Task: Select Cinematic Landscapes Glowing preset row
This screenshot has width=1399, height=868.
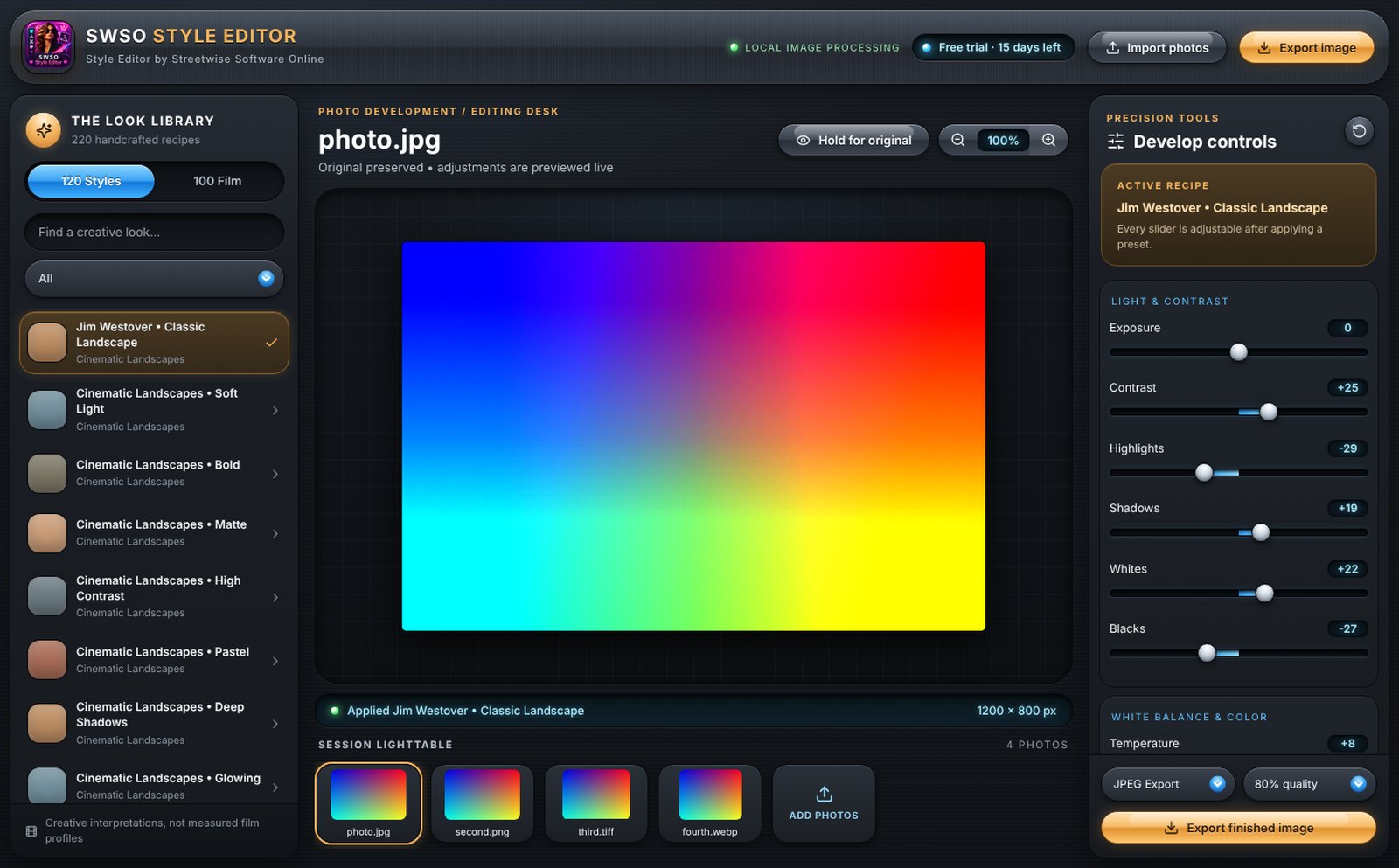Action: click(x=154, y=785)
